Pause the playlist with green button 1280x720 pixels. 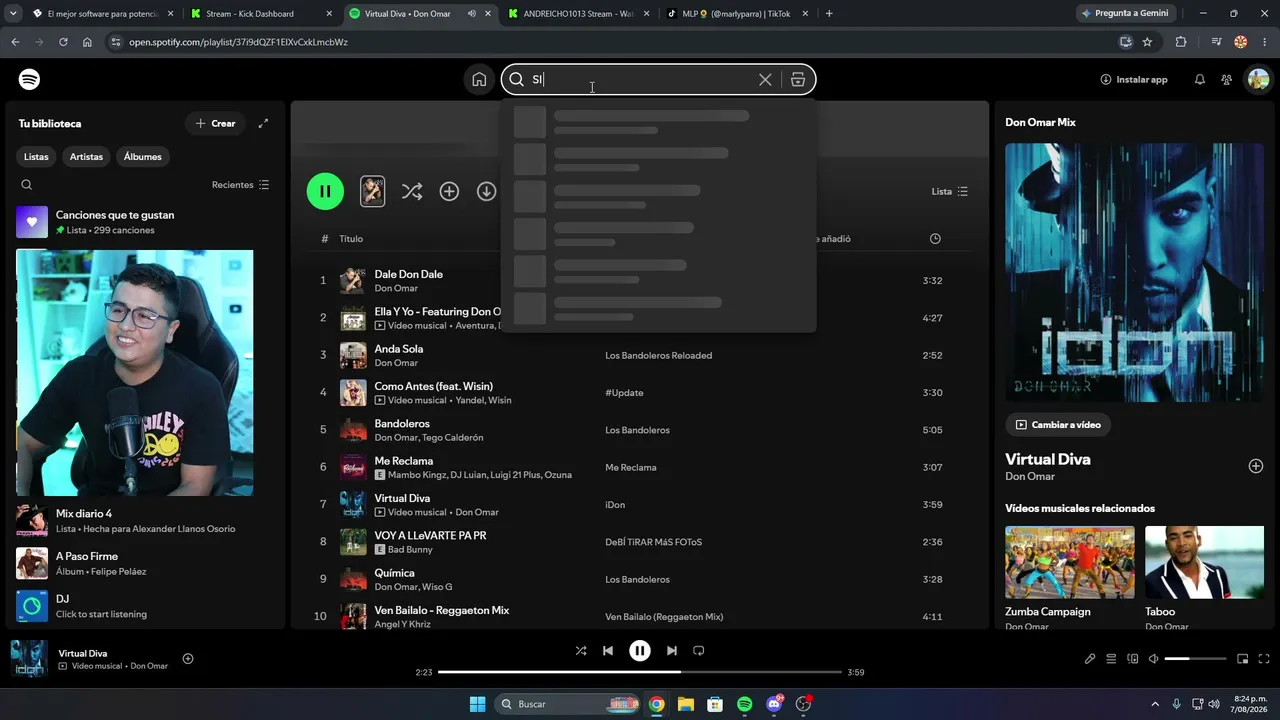coord(325,191)
